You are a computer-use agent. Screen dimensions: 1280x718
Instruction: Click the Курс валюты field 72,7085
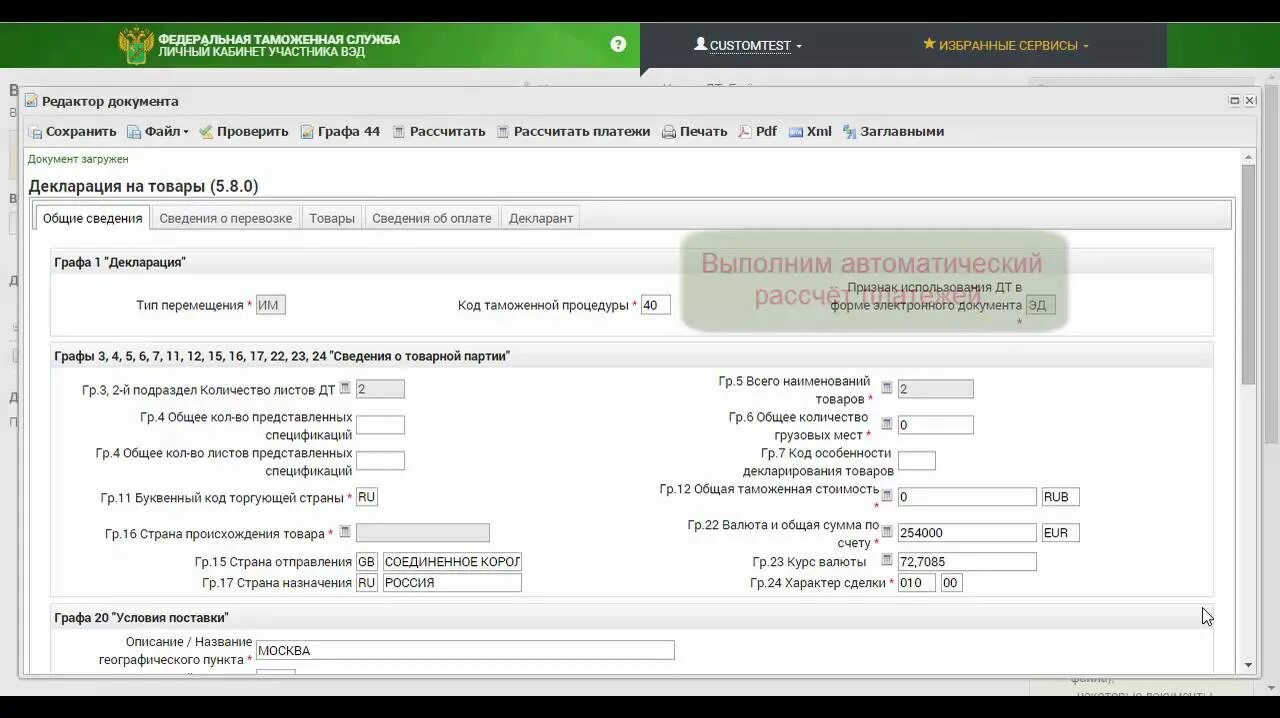point(966,562)
